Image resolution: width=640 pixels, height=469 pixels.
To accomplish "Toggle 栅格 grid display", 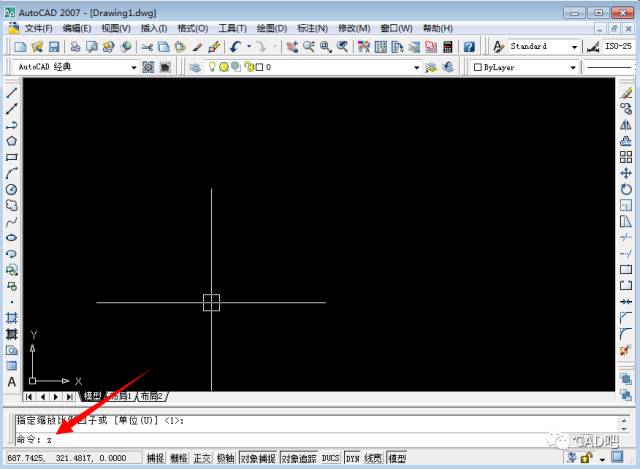I will 179,459.
